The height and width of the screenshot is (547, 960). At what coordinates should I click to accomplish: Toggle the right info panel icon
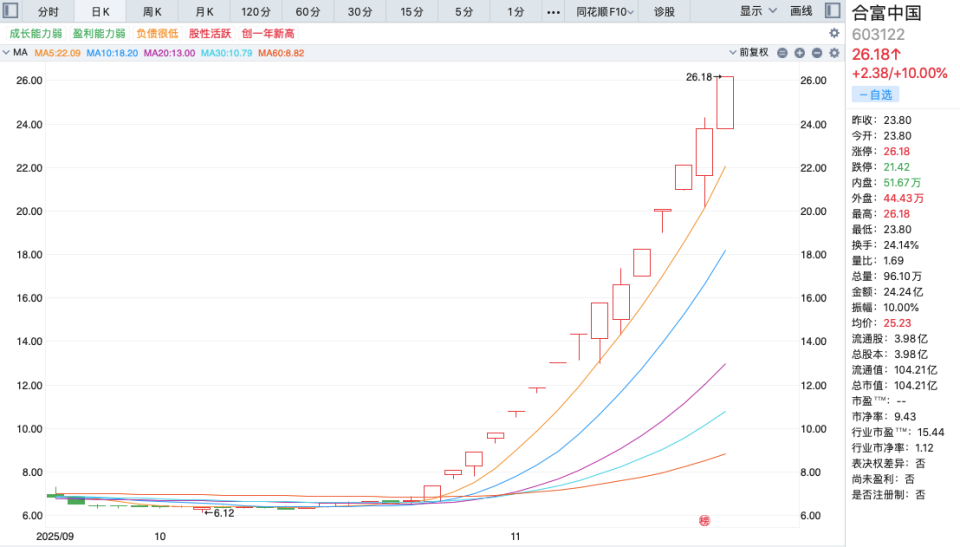coord(833,10)
